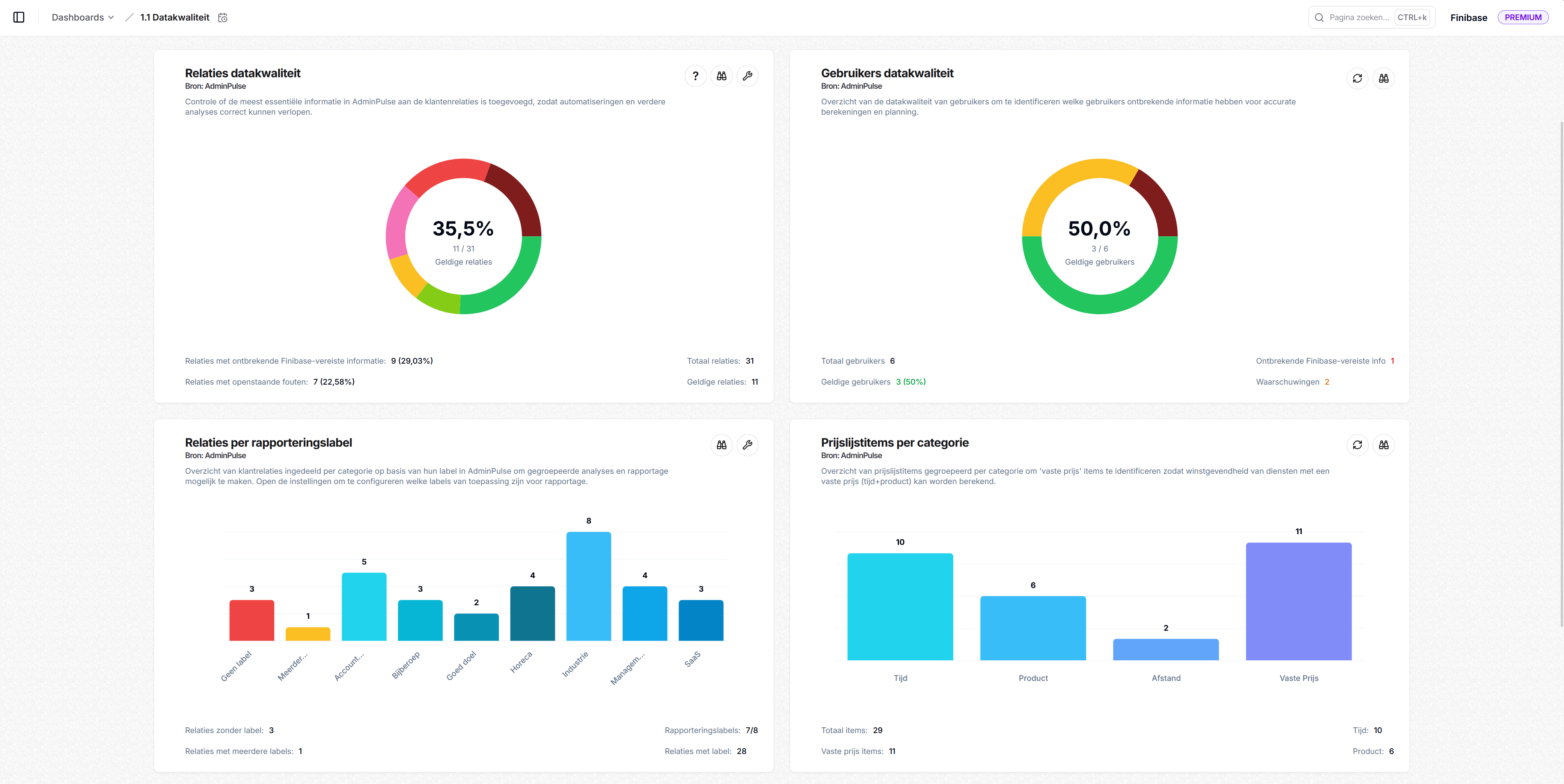
Task: Click binoculars icon in Gebruikers datakwaliteit card
Action: 1384,78
